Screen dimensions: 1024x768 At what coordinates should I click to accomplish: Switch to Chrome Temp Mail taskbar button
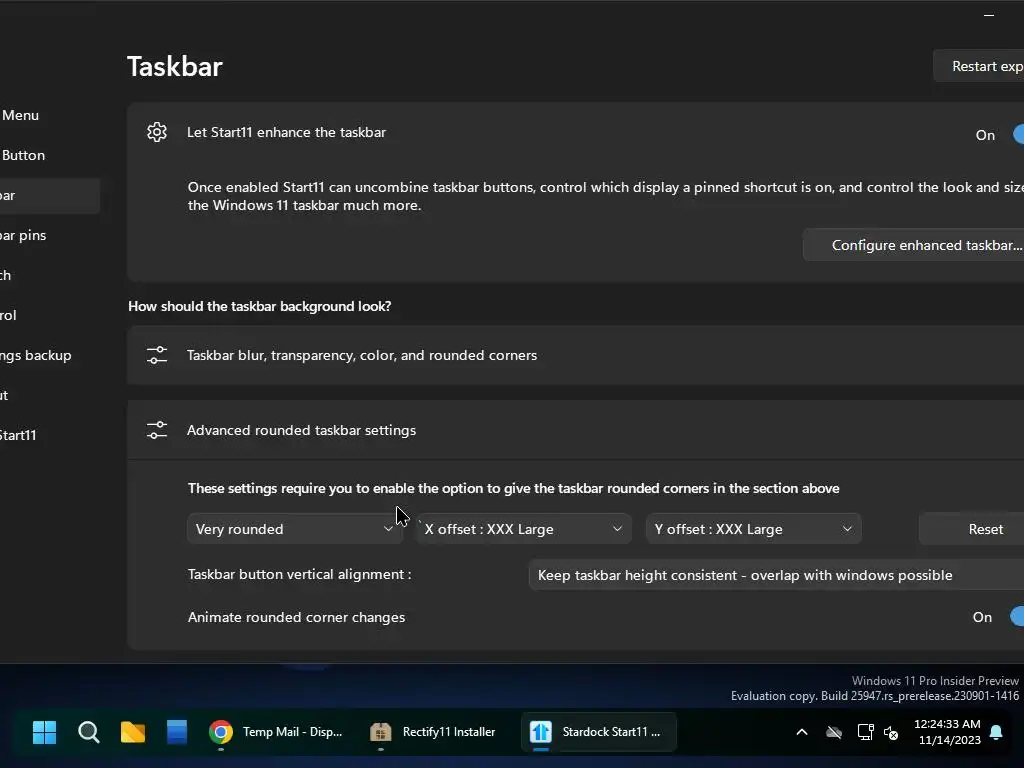coord(277,732)
